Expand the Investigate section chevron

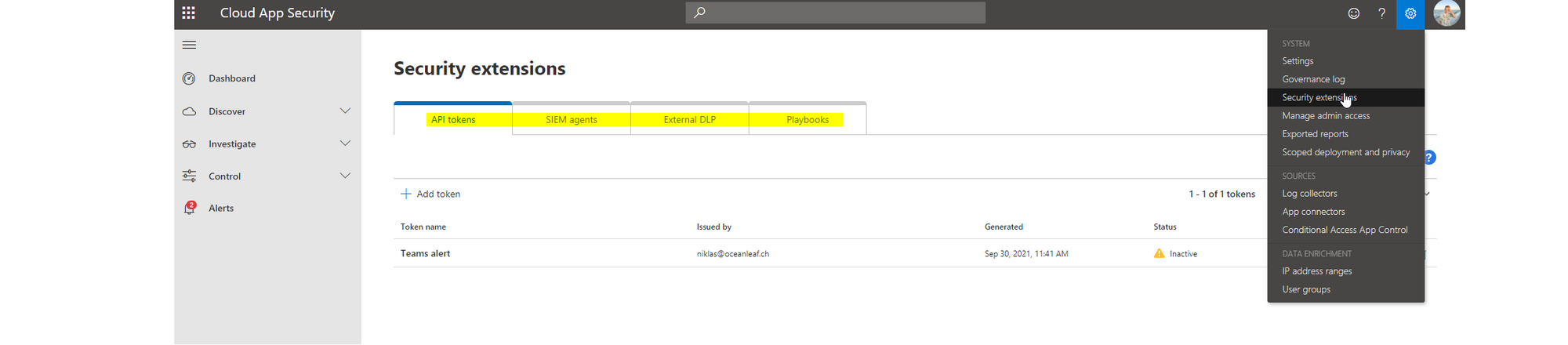(x=345, y=143)
